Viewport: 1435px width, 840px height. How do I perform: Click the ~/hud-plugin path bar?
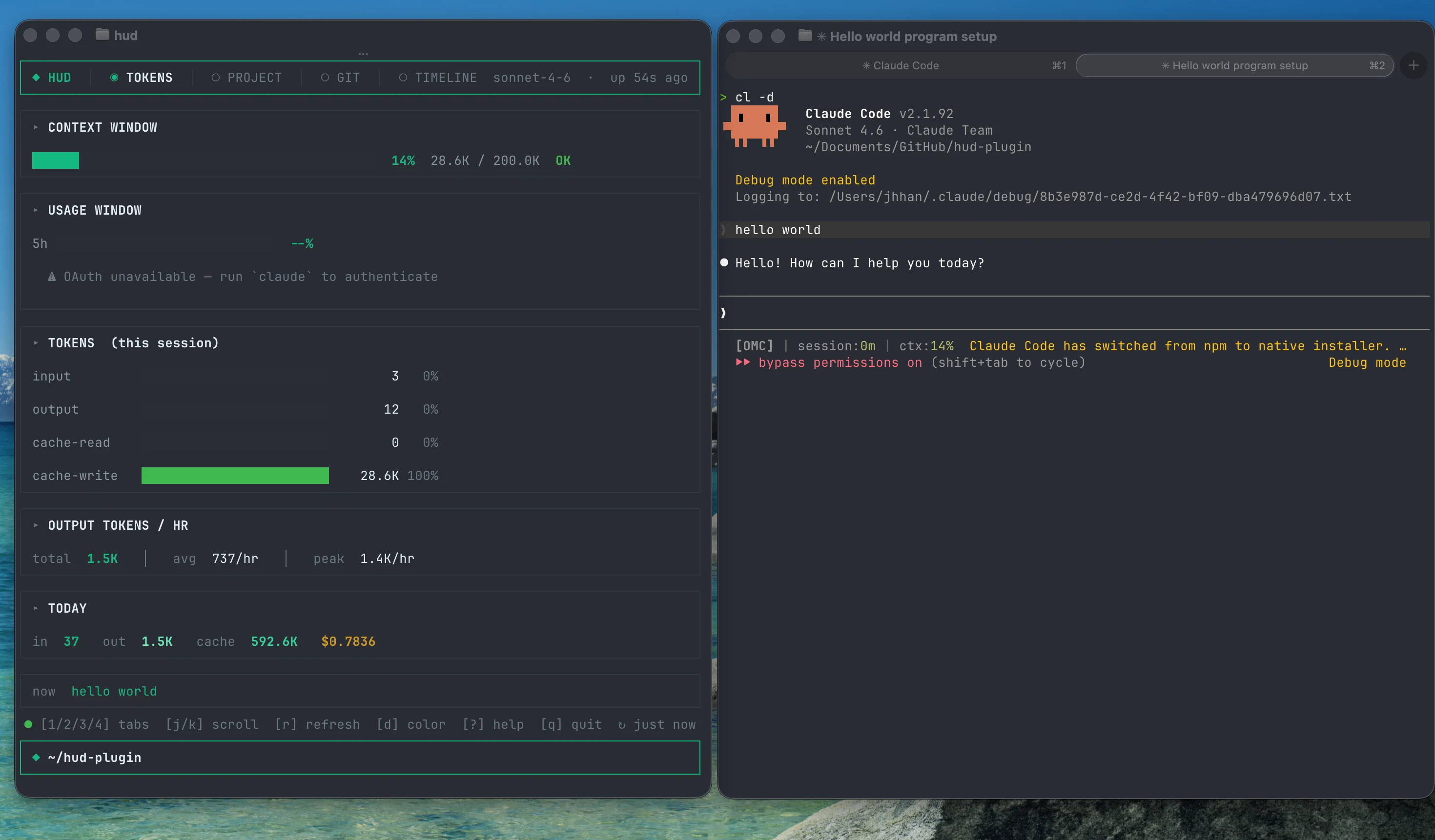360,758
